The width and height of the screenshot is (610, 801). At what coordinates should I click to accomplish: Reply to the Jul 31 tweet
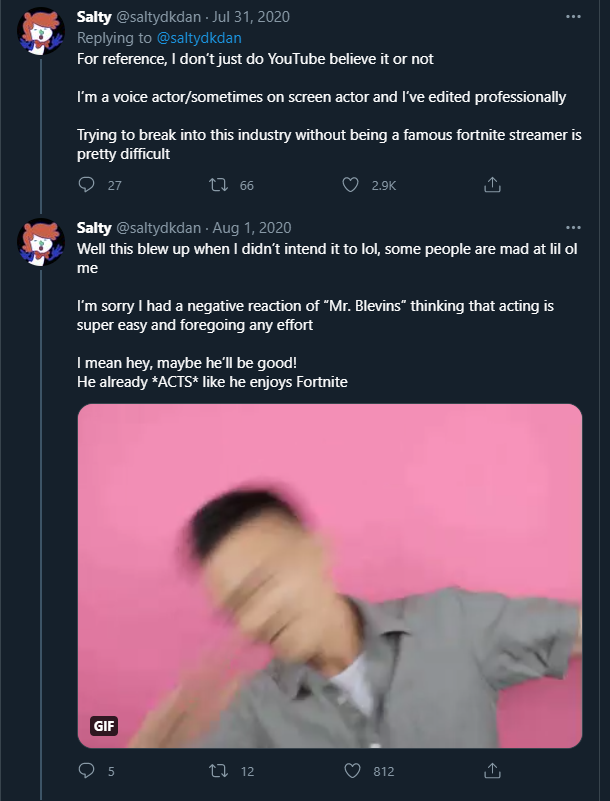pos(86,184)
